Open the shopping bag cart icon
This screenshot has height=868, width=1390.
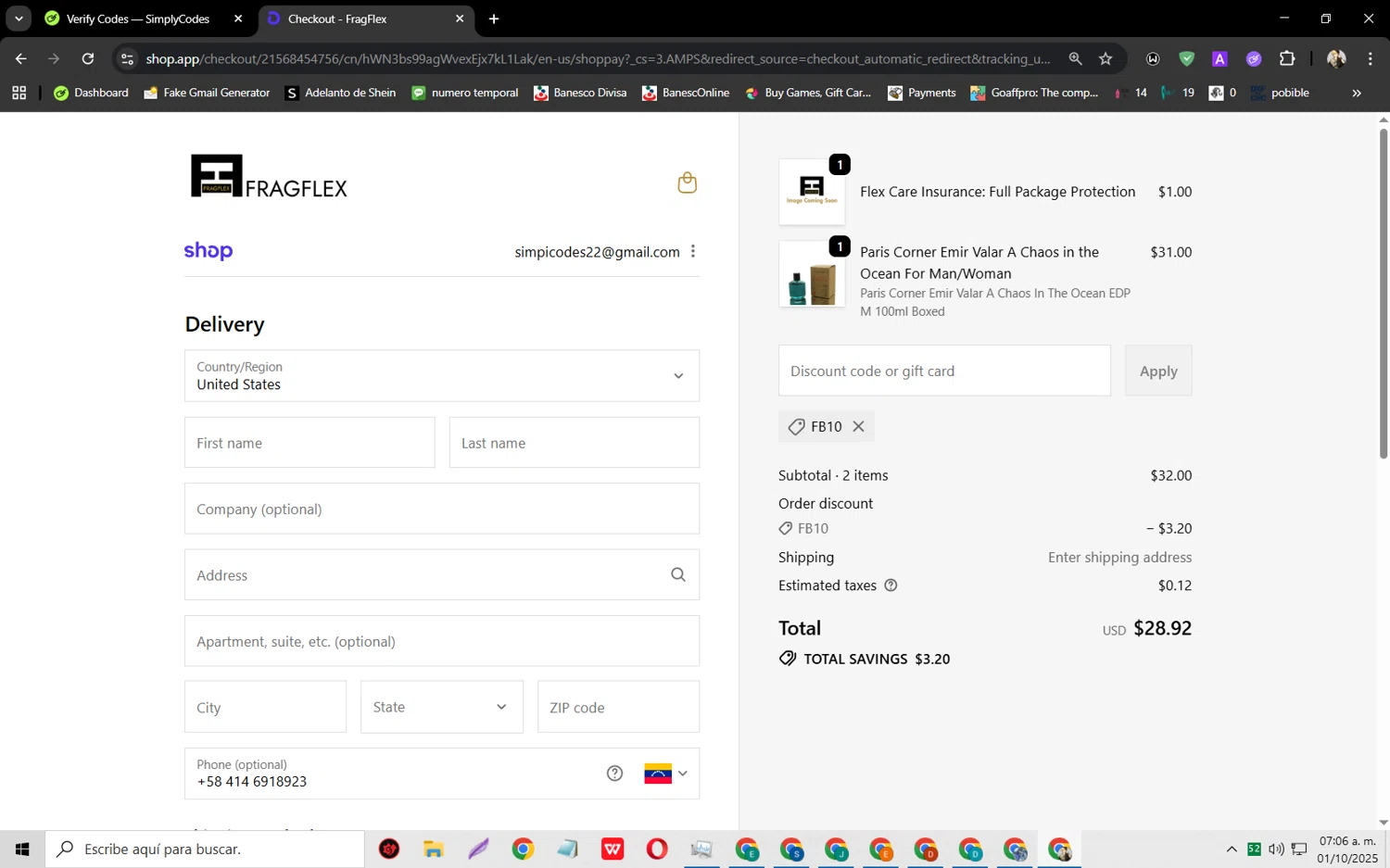[x=687, y=182]
